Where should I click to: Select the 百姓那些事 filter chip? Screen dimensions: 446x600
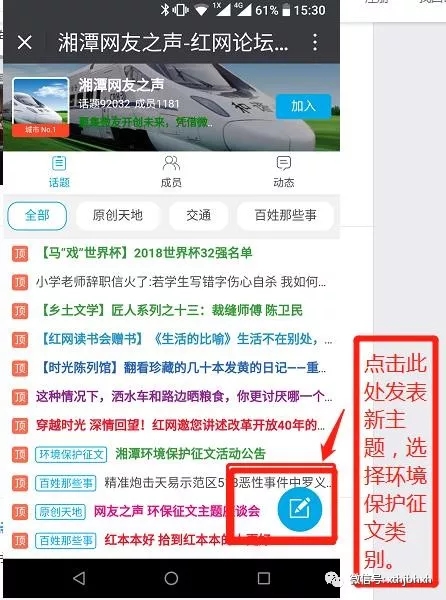point(285,215)
